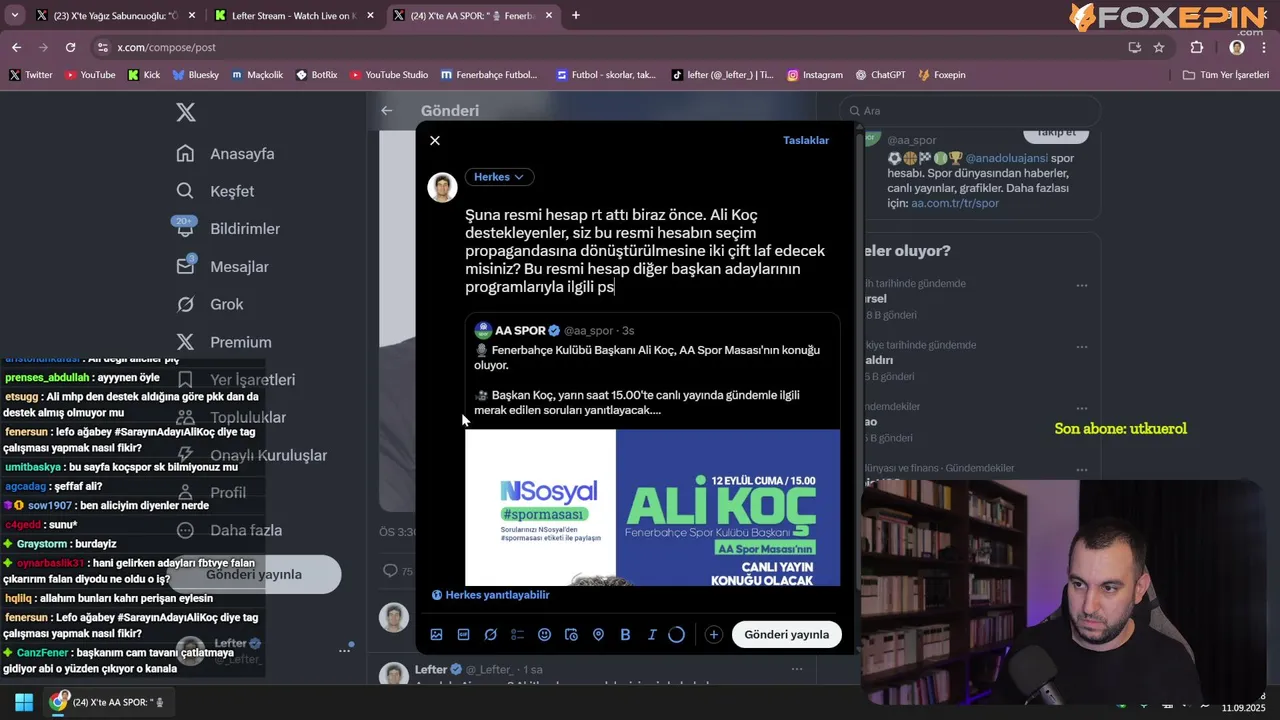Open YouTube bookmark
Image resolution: width=1280 pixels, height=720 pixels.
[x=90, y=75]
